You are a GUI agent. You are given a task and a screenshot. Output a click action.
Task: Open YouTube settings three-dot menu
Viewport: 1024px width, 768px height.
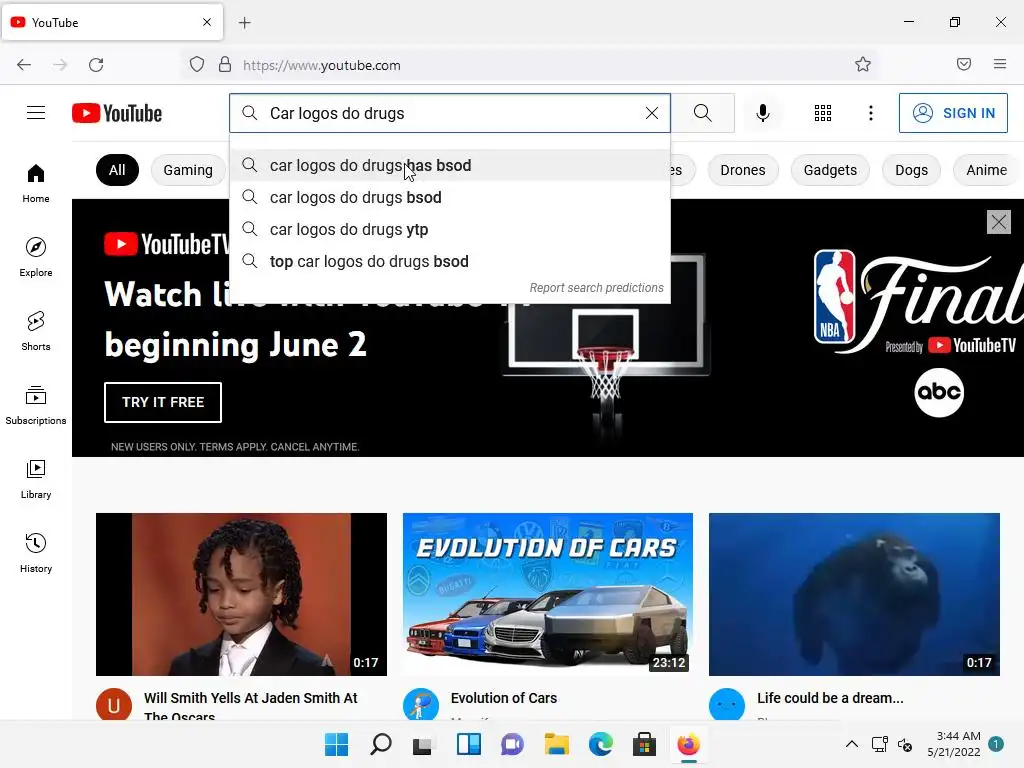[871, 113]
